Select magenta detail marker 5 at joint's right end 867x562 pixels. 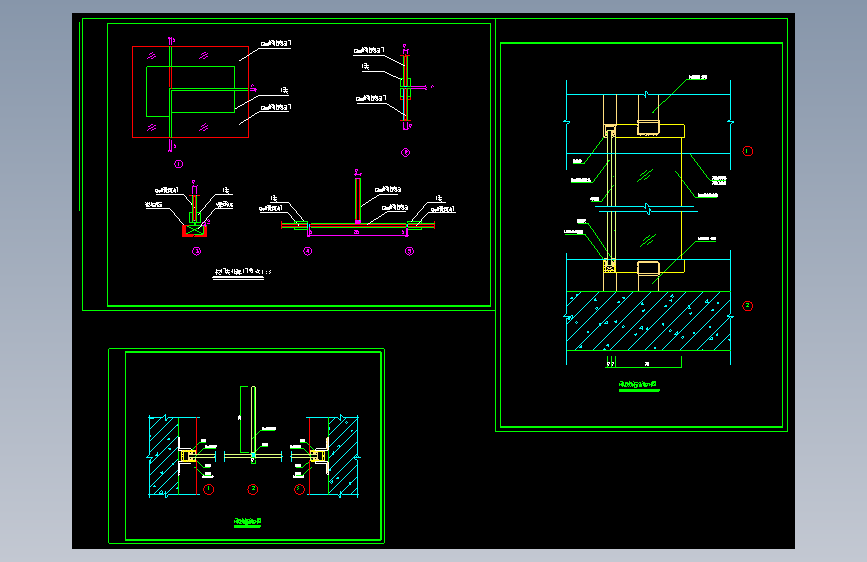click(x=409, y=251)
